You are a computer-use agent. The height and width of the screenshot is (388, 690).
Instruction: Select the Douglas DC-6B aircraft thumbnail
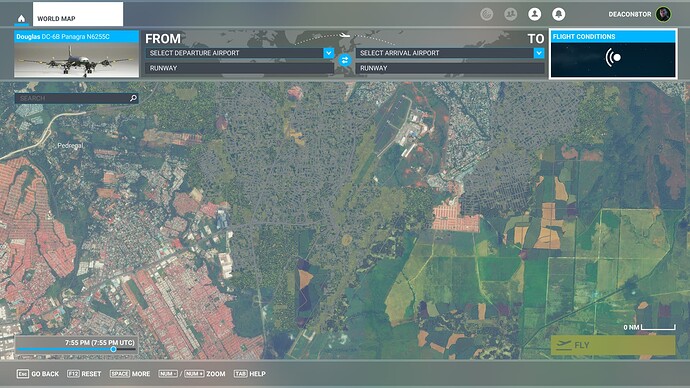coord(77,54)
